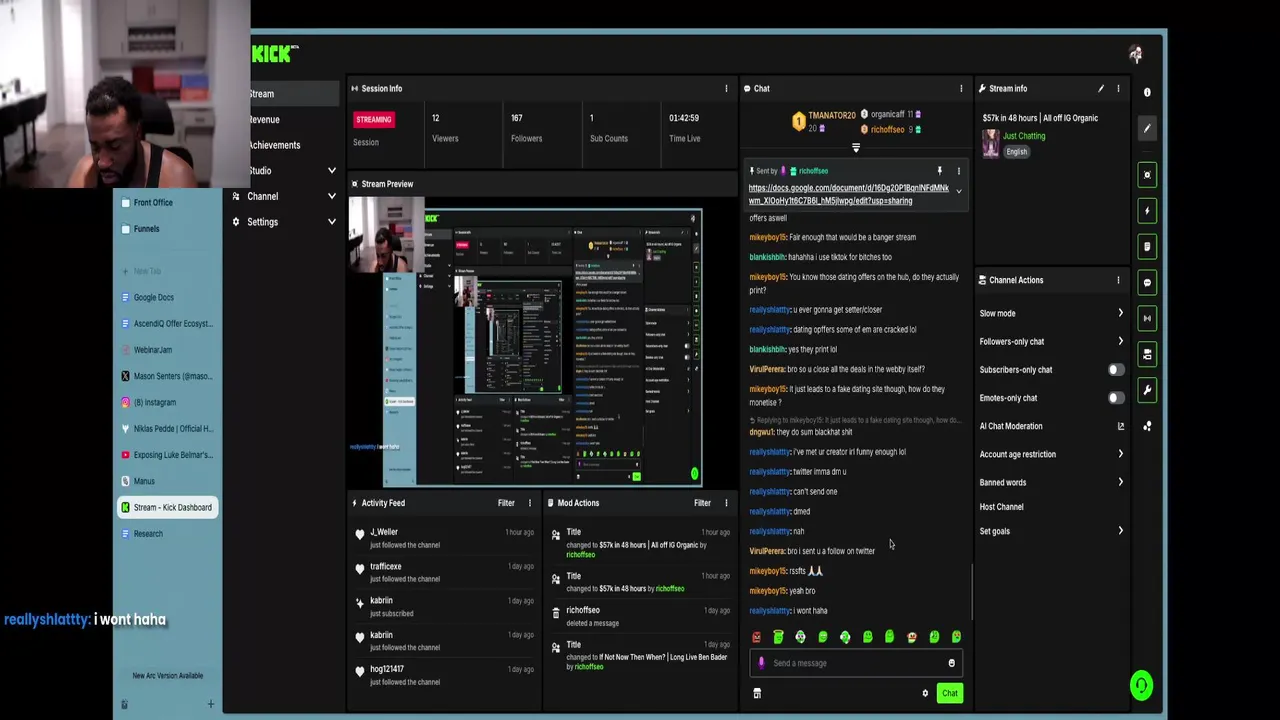The image size is (1280, 720).
Task: Click lightning bolt widget button
Action: coord(1147,211)
